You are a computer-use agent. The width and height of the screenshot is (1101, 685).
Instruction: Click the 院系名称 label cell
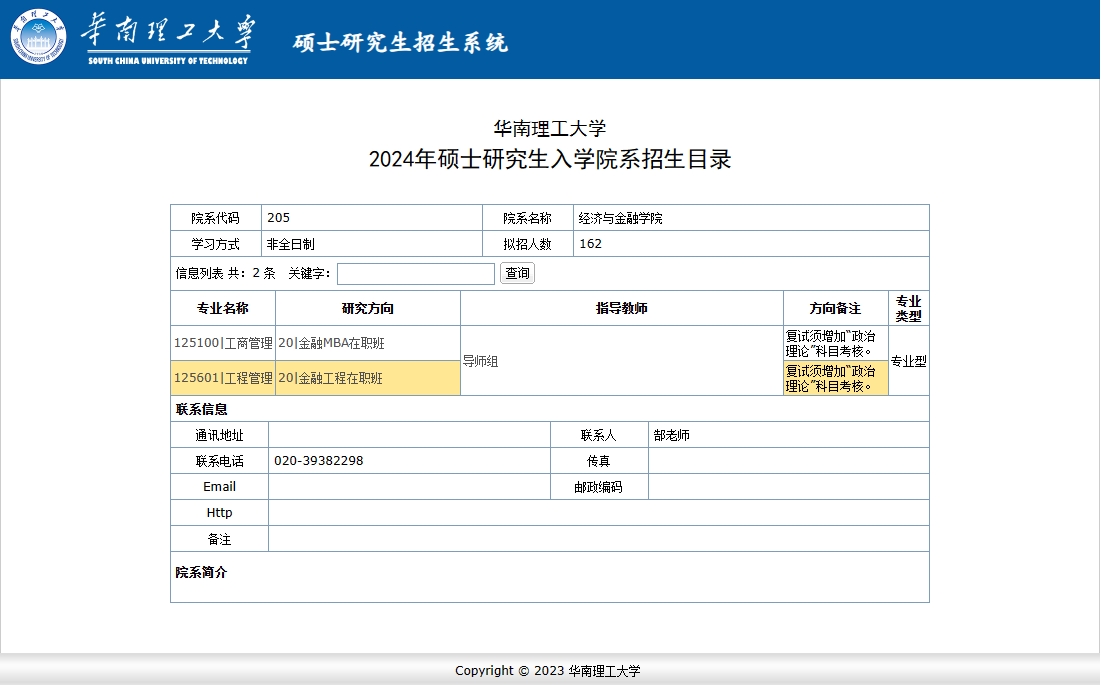click(527, 218)
